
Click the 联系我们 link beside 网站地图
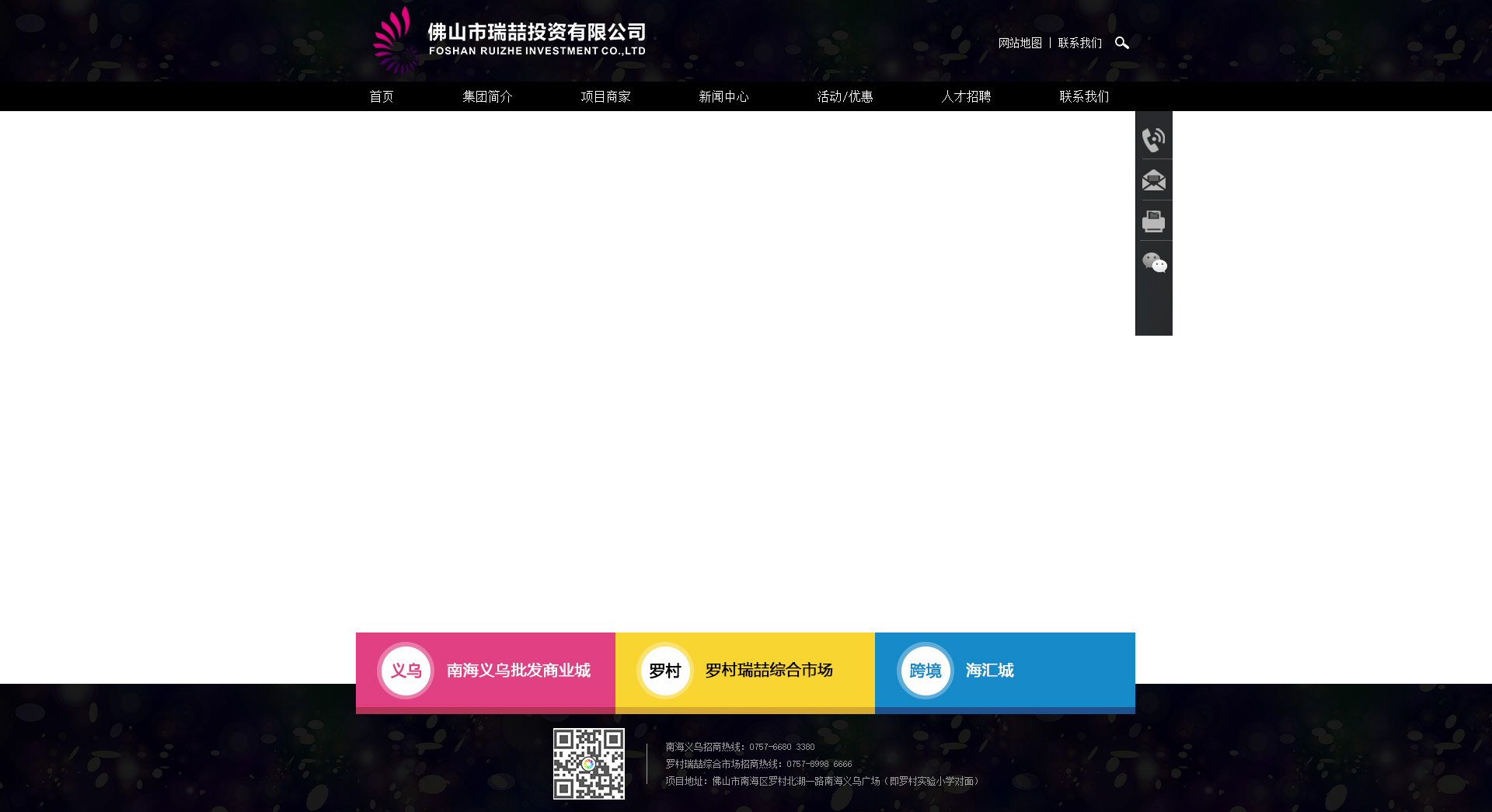tap(1079, 43)
